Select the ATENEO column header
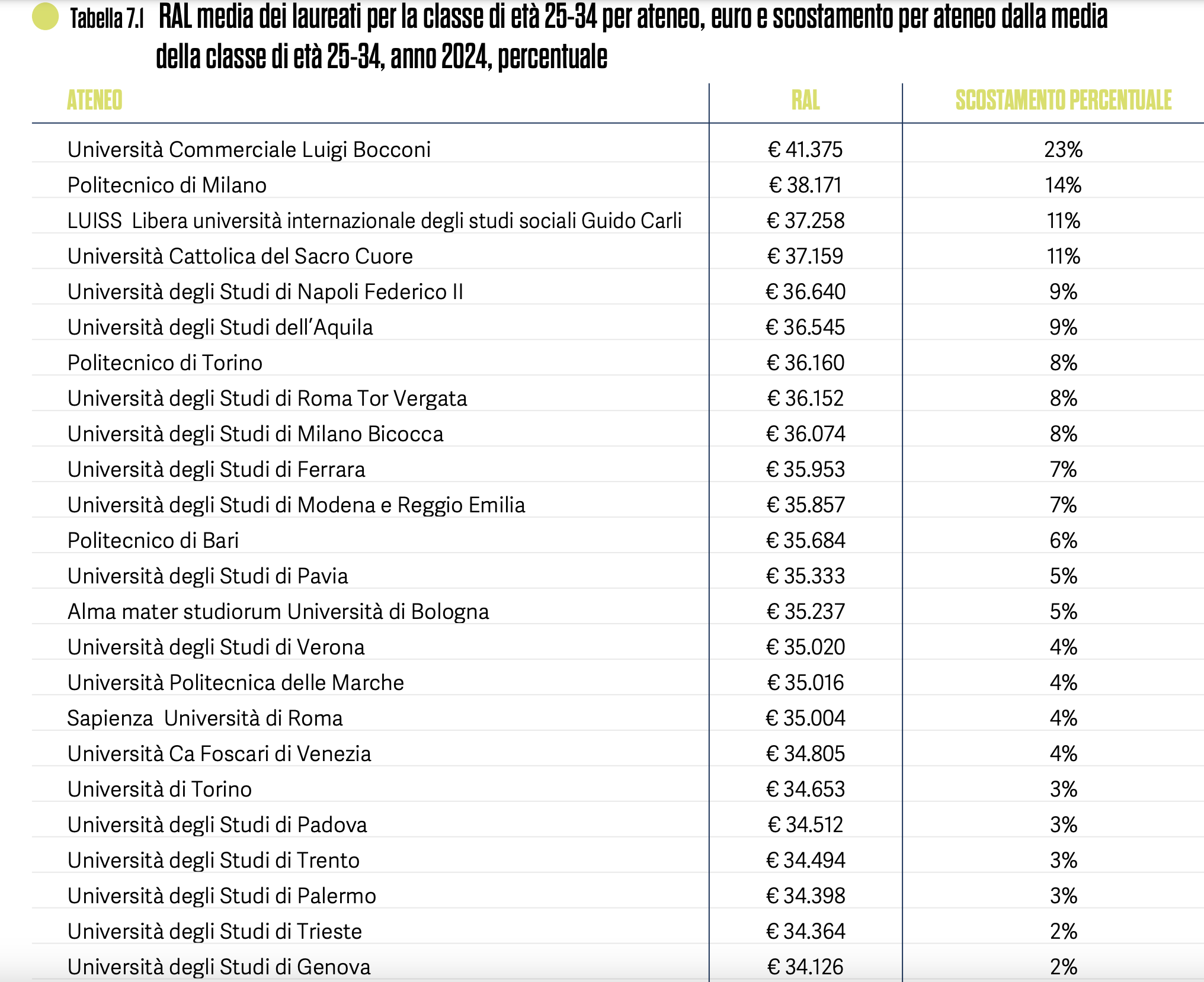The height and width of the screenshot is (982, 1204). pyautogui.click(x=95, y=100)
